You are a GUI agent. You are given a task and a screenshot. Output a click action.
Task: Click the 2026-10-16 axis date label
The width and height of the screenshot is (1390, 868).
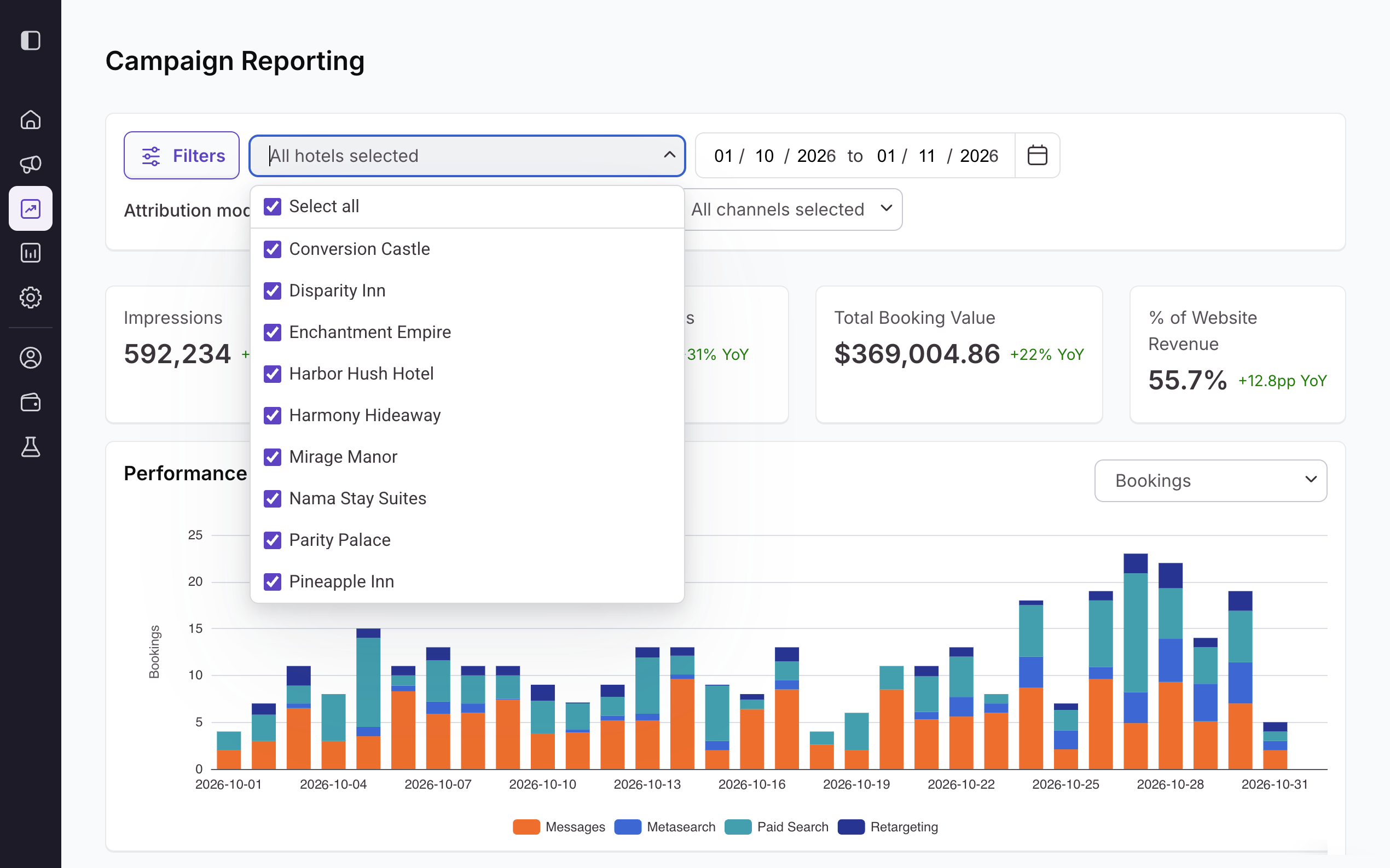click(751, 784)
